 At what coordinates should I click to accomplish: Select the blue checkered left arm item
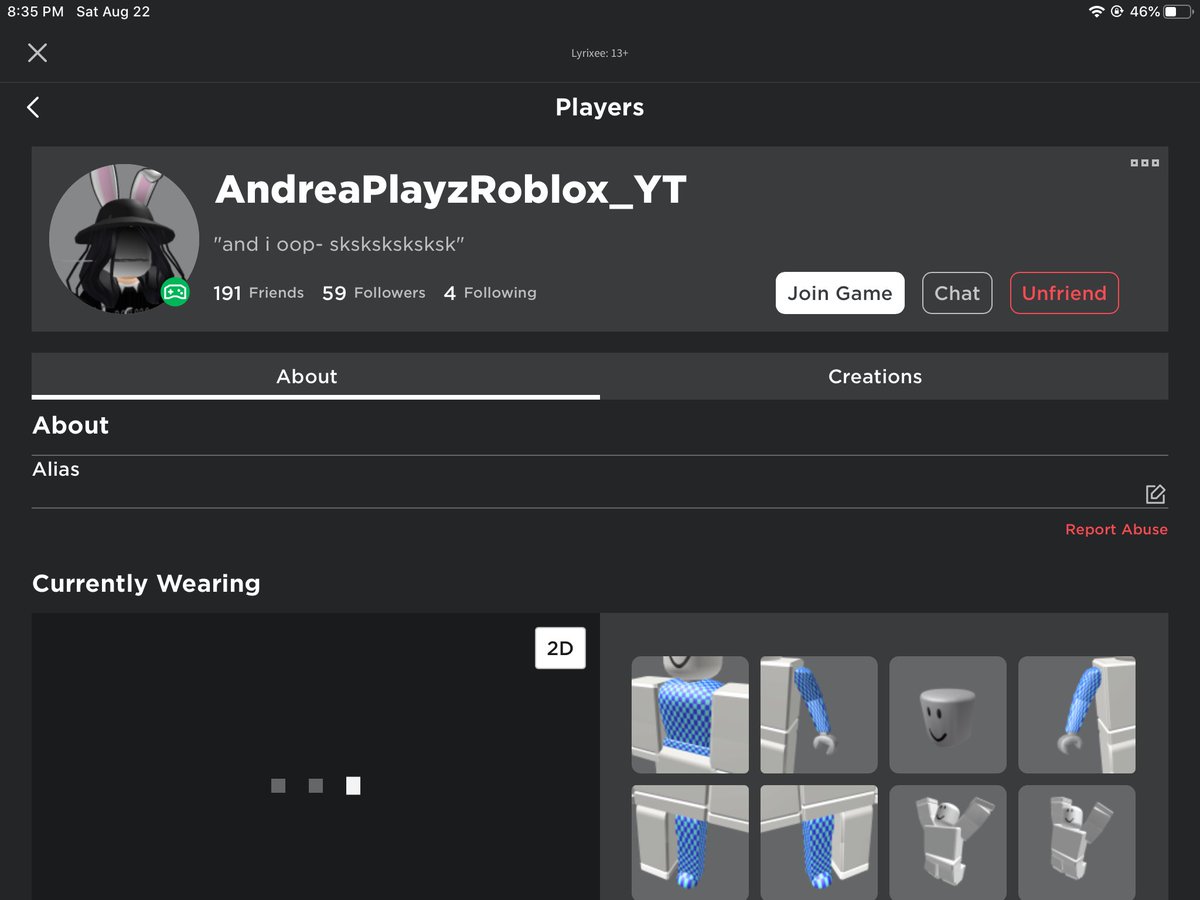pos(1077,715)
